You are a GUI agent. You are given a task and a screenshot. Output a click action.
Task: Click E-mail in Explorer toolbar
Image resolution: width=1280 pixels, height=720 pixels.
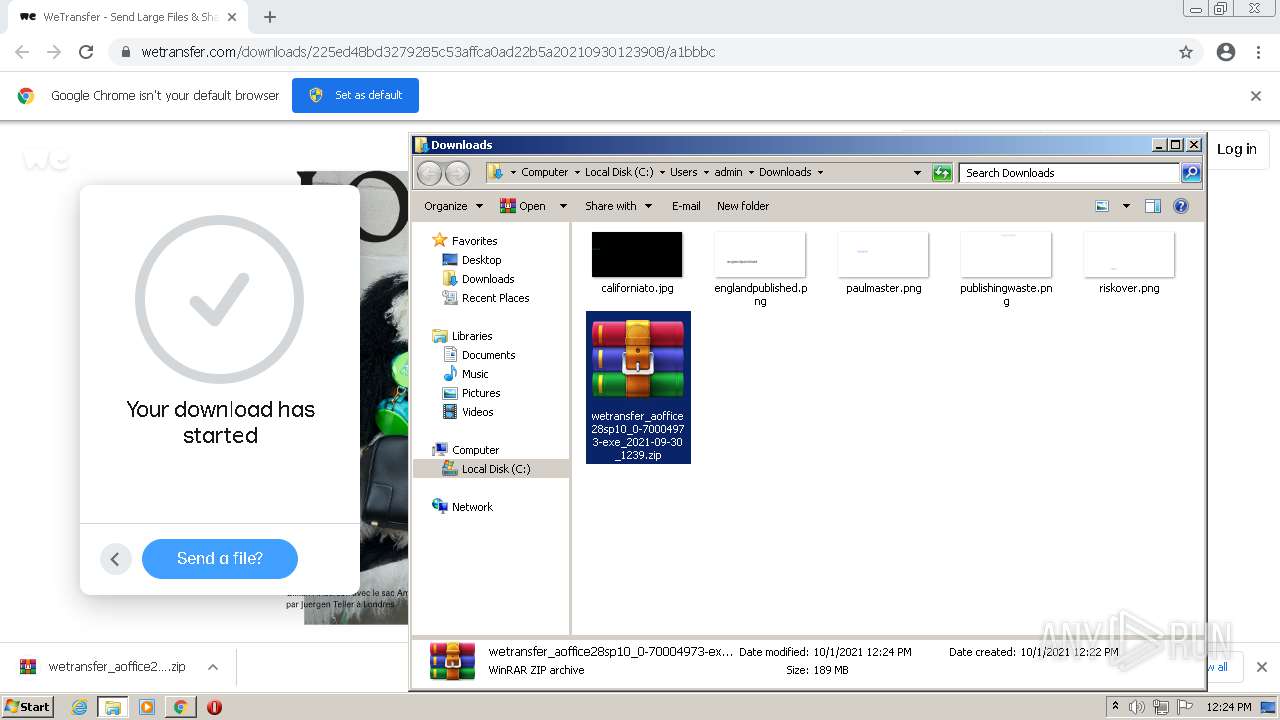point(686,206)
